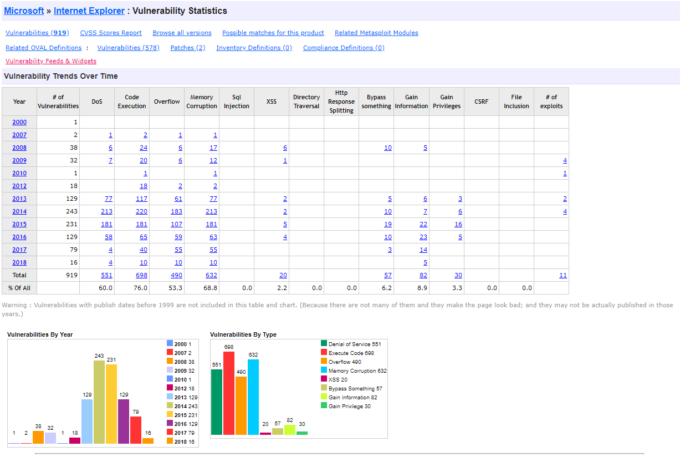This screenshot has height=457, width=690.
Task: Select year 2017 in the table
Action: click(x=19, y=250)
